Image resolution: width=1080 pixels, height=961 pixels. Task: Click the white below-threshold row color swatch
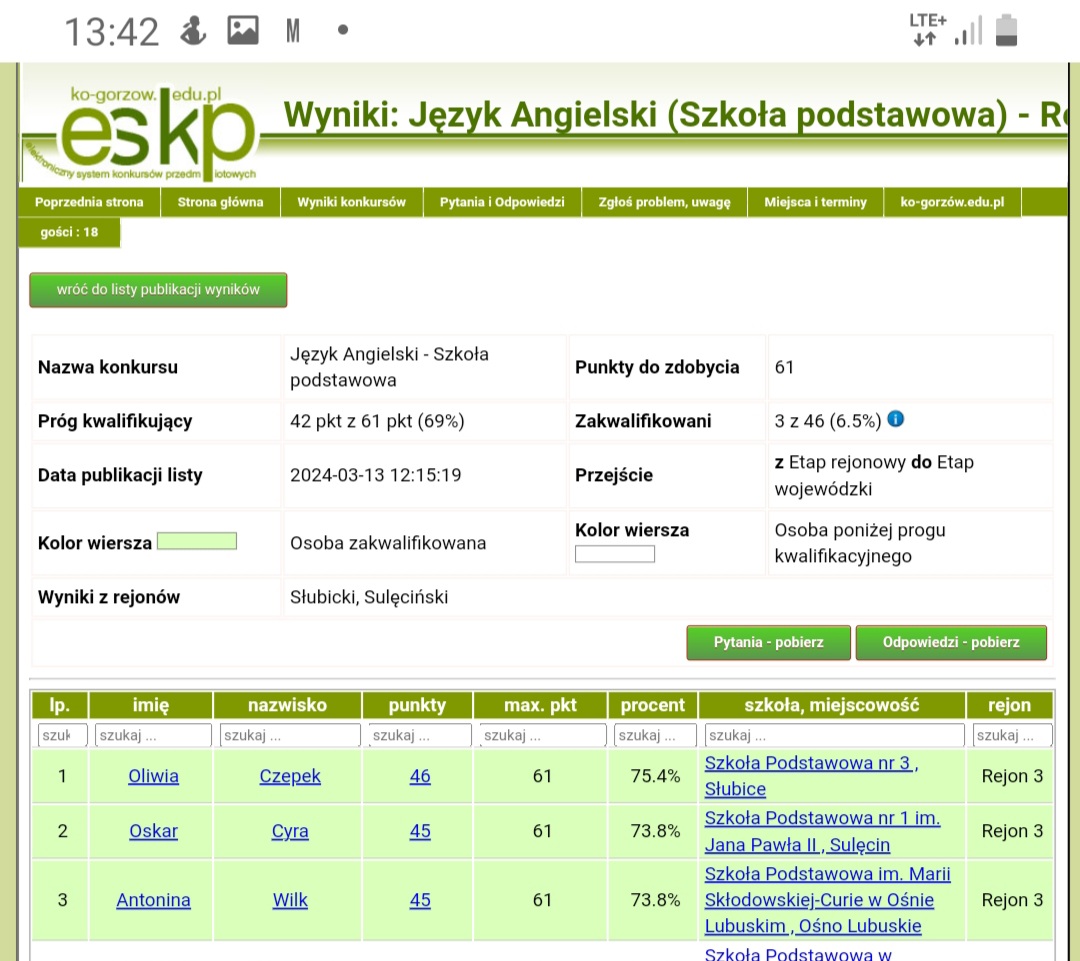615,554
